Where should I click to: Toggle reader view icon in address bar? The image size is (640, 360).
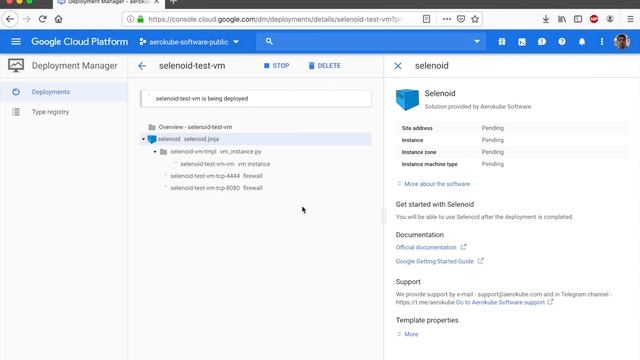426,19
